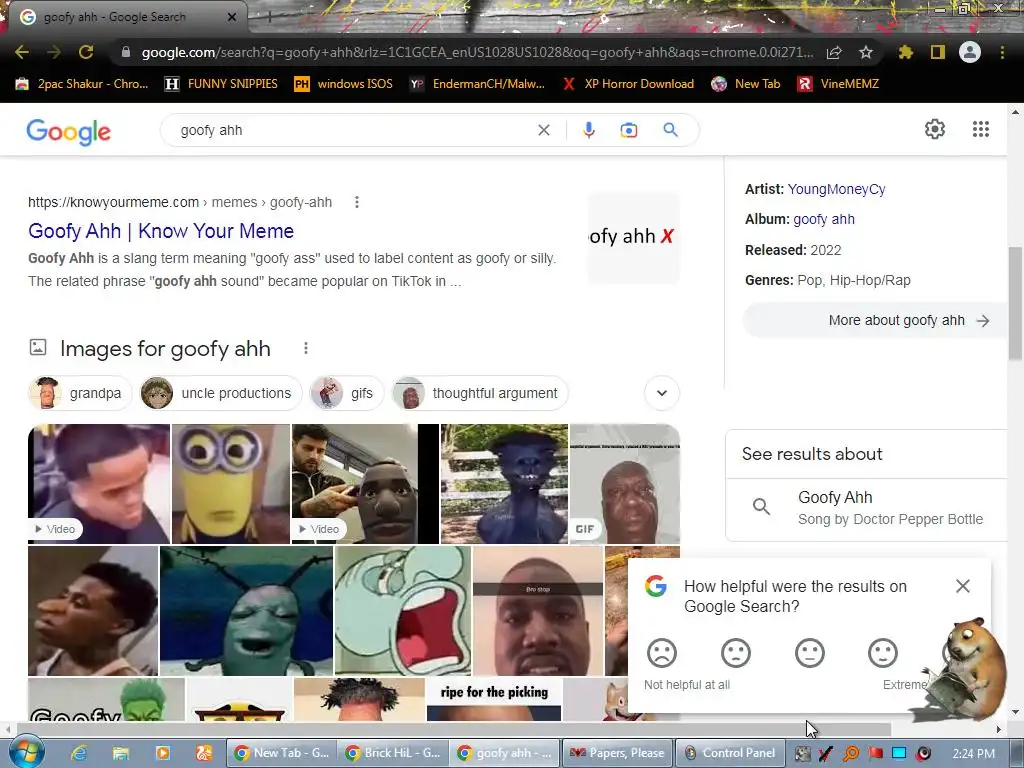The height and width of the screenshot is (768, 1024).
Task: Open windows ISOS bookmark
Action: click(344, 84)
